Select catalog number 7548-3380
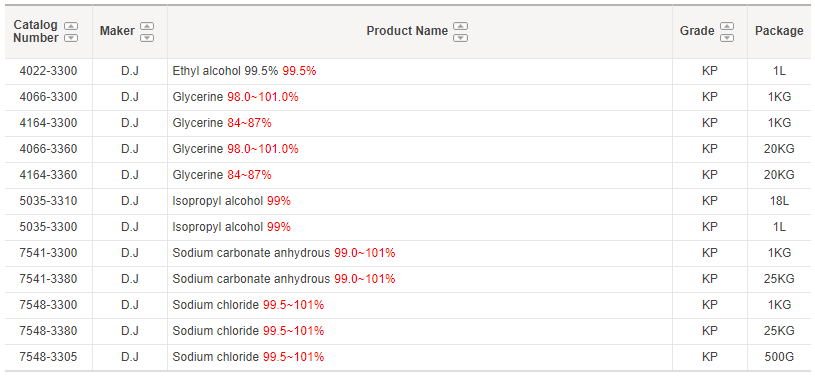Image resolution: width=815 pixels, height=377 pixels. point(48,331)
